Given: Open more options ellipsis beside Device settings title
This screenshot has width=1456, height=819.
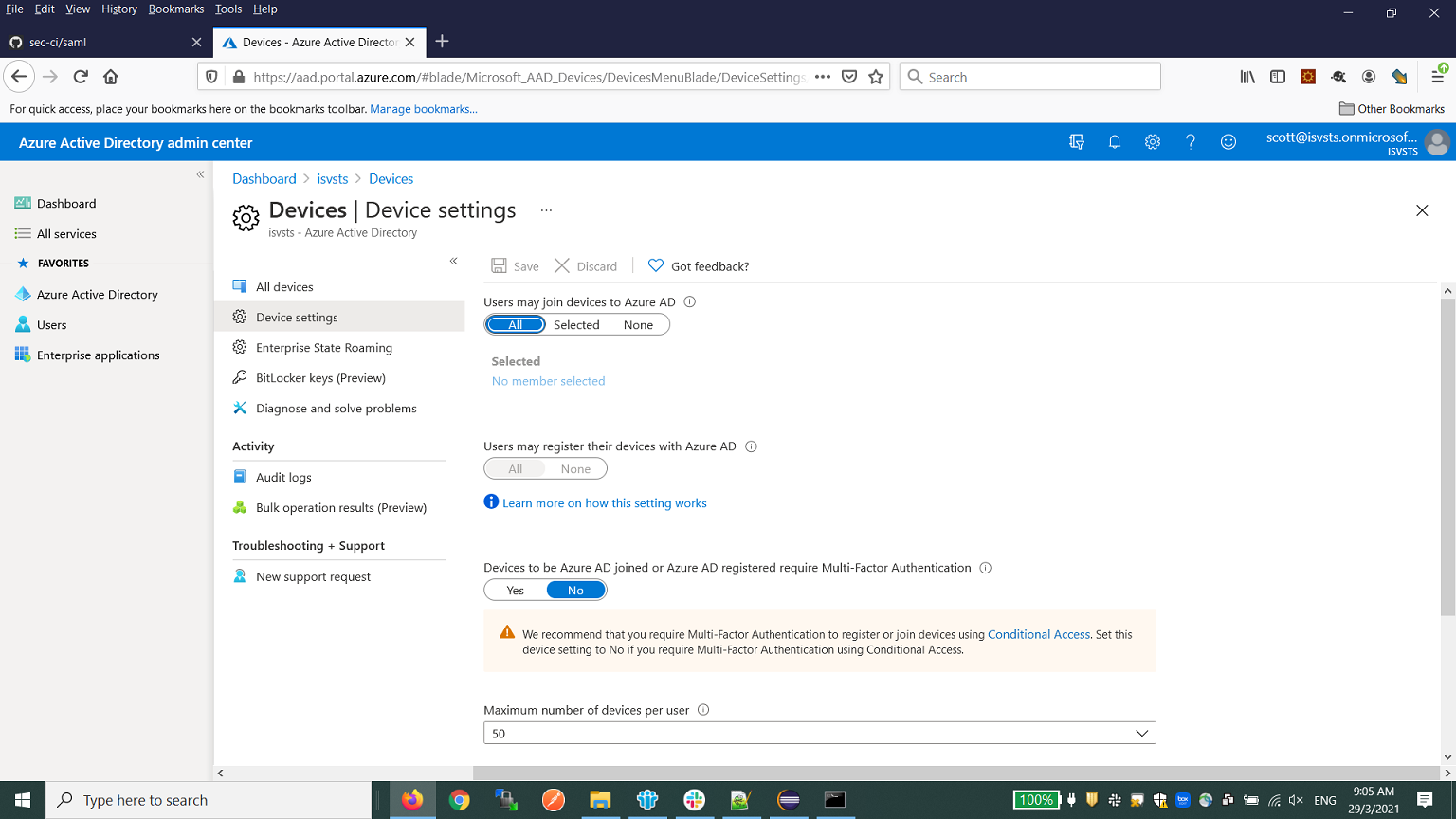Looking at the screenshot, I should tap(546, 210).
